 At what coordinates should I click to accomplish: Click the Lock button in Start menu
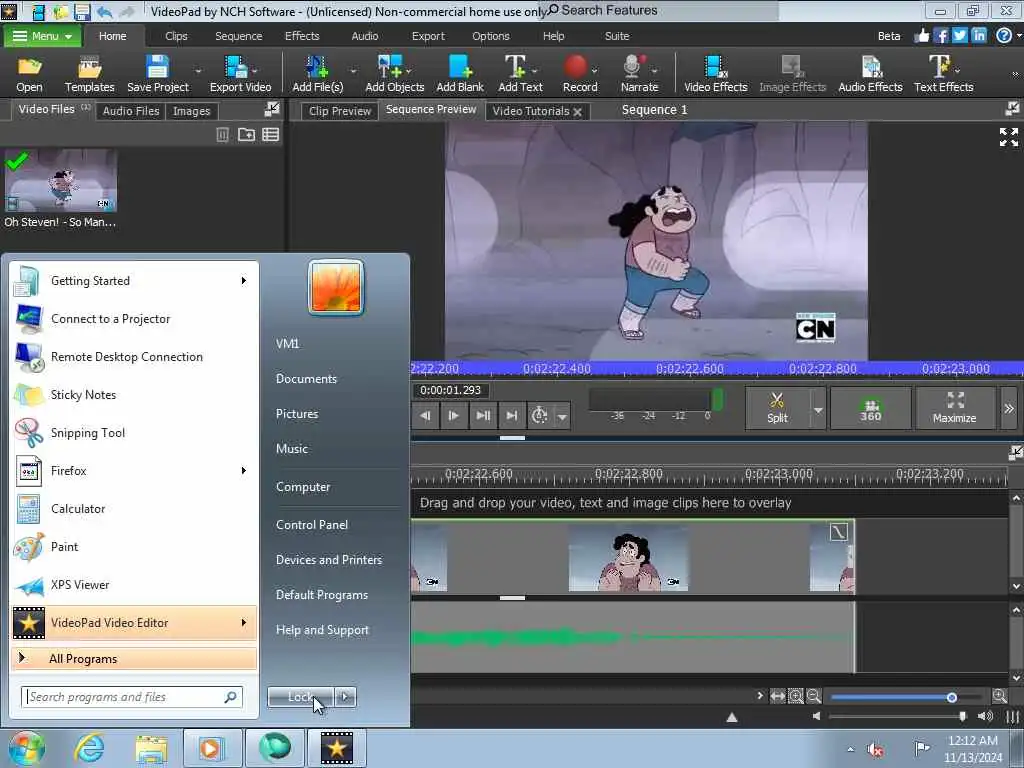point(300,697)
